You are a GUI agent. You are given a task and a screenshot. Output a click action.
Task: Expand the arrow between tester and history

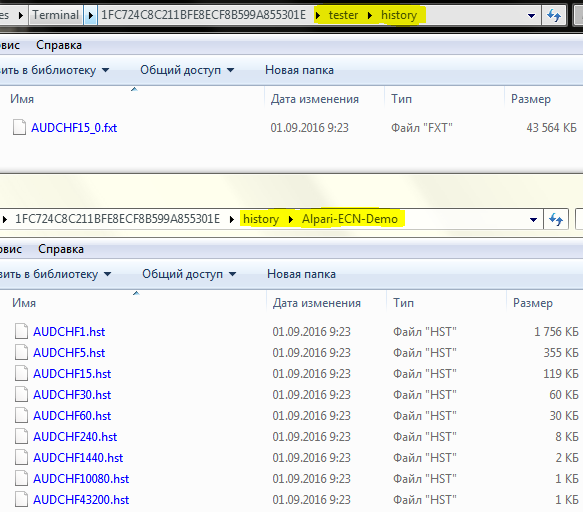pyautogui.click(x=370, y=15)
